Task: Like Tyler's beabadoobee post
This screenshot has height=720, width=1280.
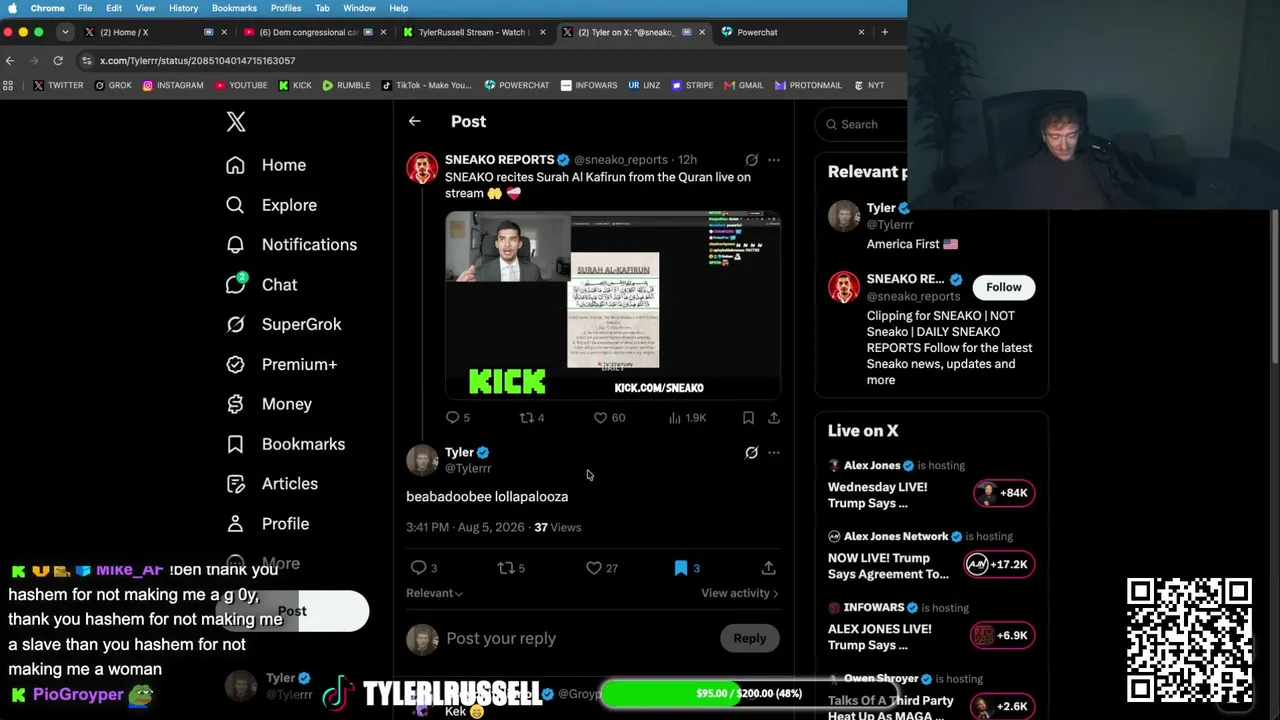Action: pos(601,568)
